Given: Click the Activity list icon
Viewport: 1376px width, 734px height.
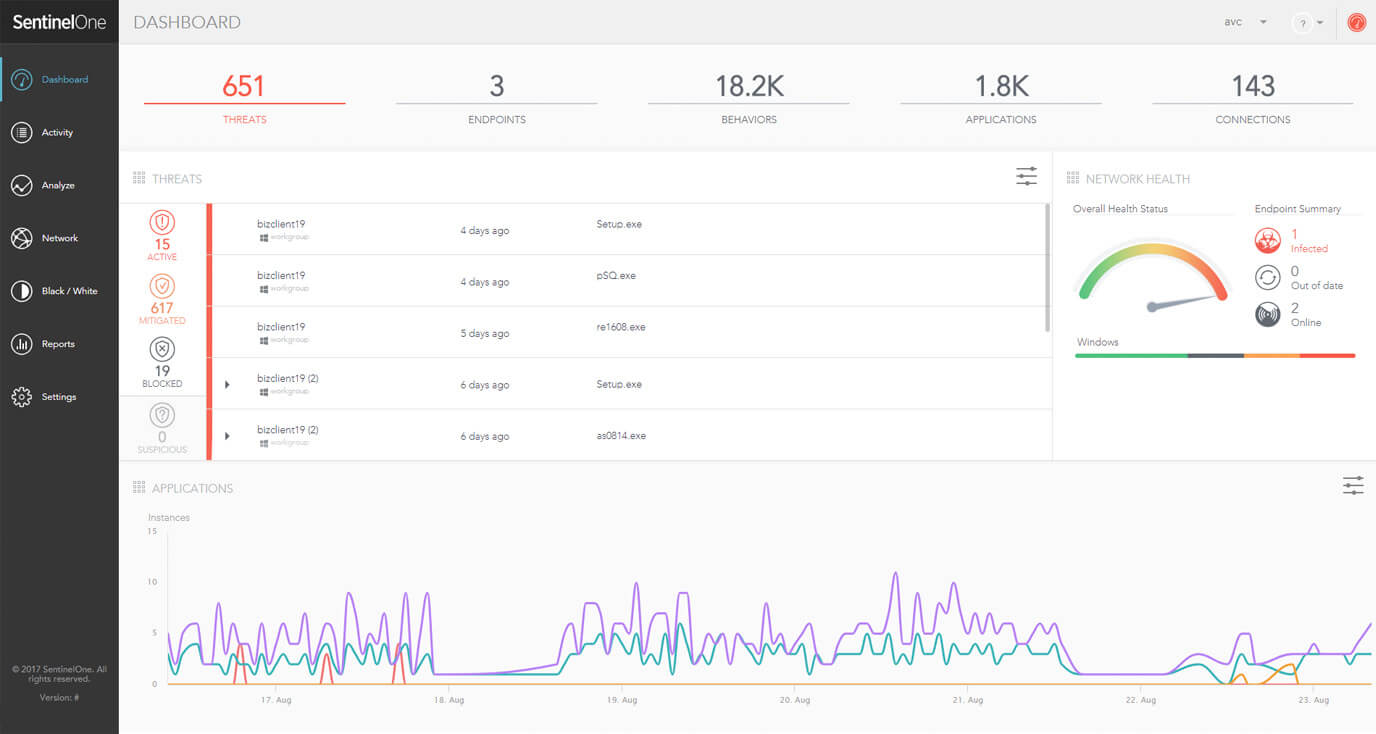Looking at the screenshot, I should [21, 132].
